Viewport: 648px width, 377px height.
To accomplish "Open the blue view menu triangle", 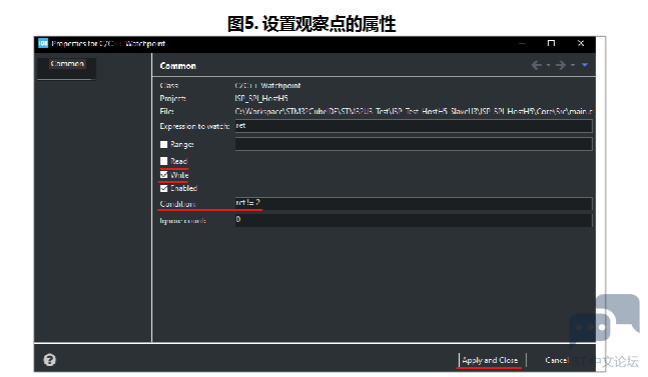I will coord(585,65).
